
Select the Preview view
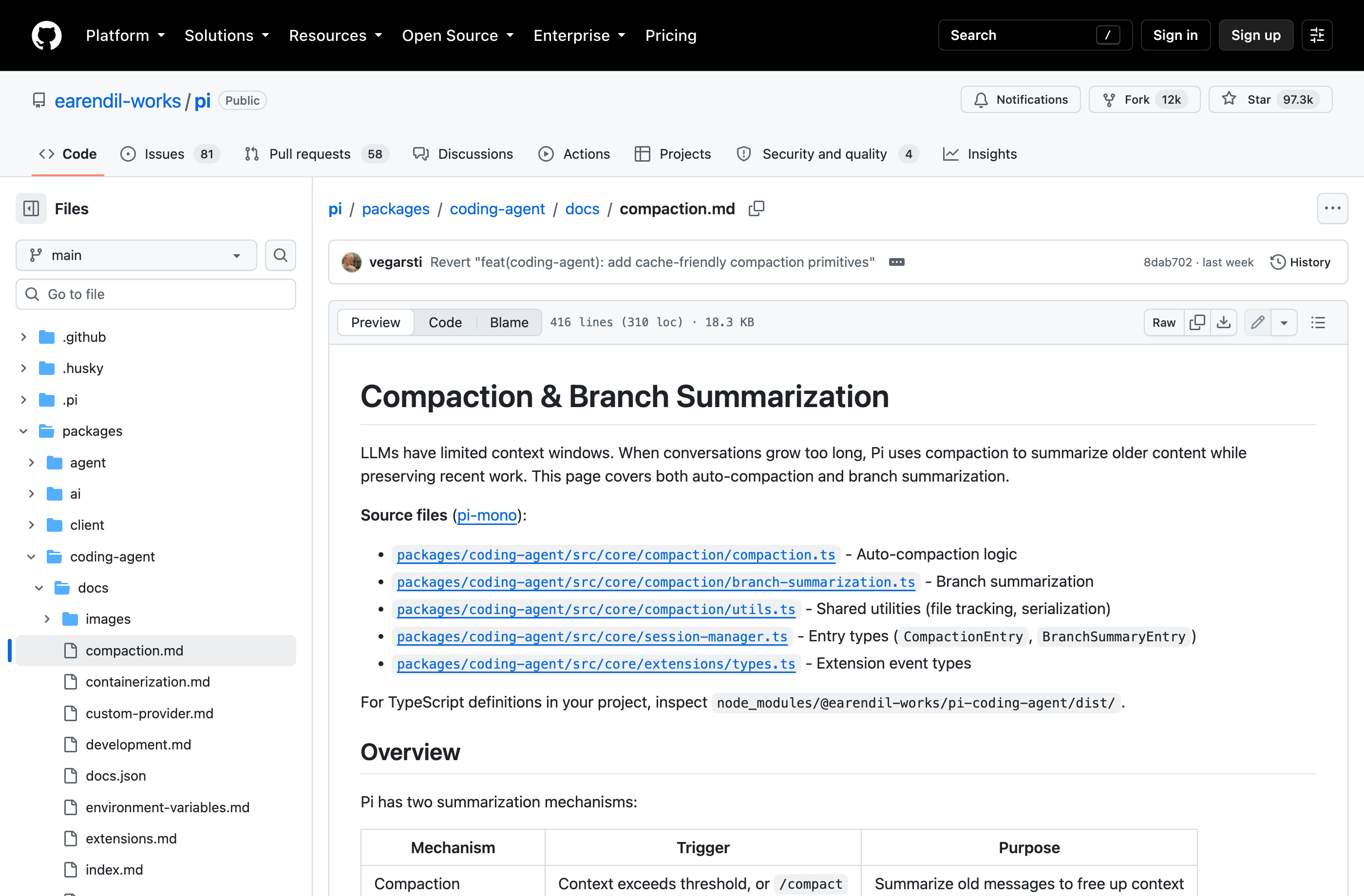tap(376, 322)
